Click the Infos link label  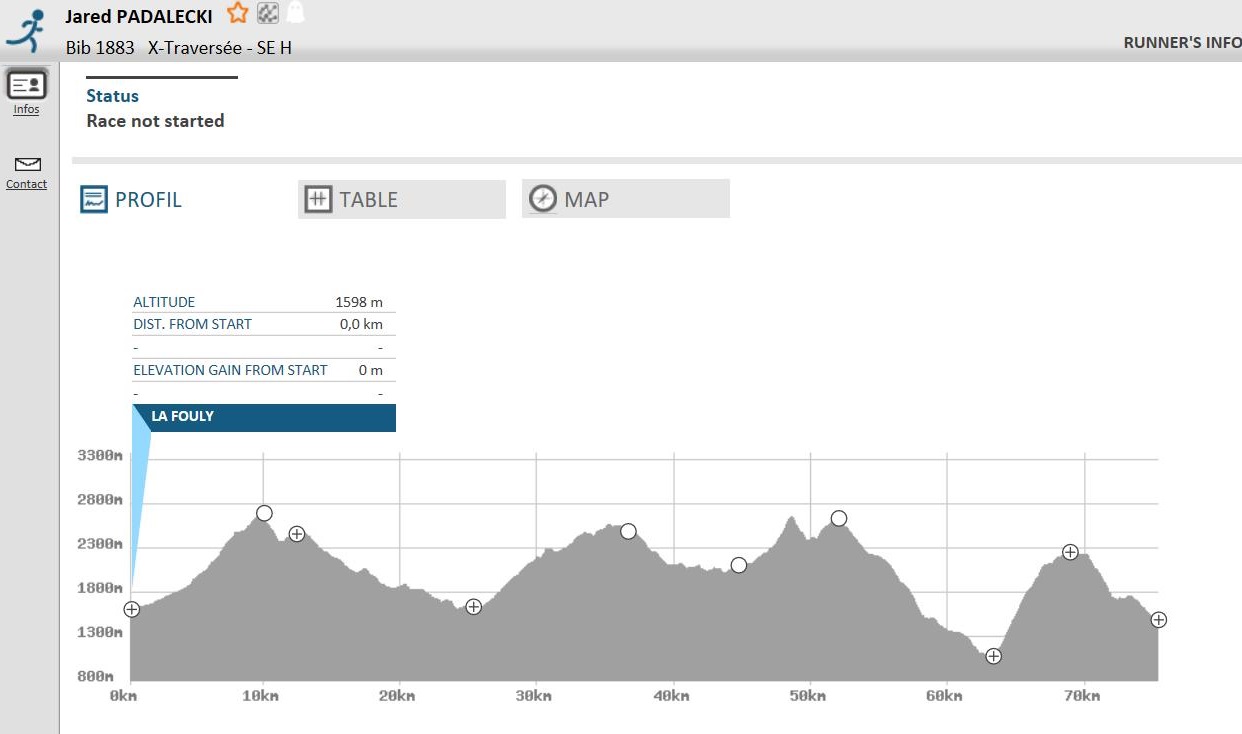pyautogui.click(x=26, y=110)
